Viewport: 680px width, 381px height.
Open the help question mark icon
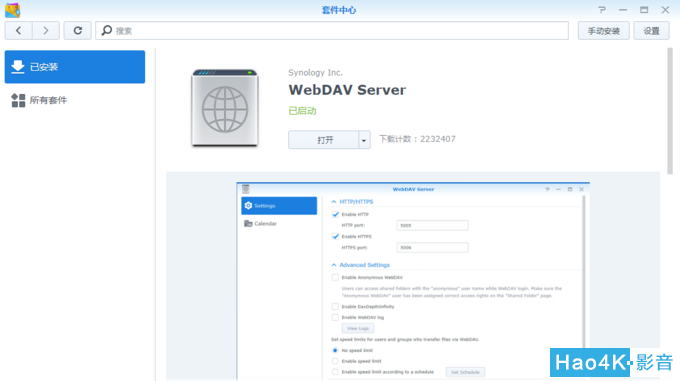click(602, 10)
